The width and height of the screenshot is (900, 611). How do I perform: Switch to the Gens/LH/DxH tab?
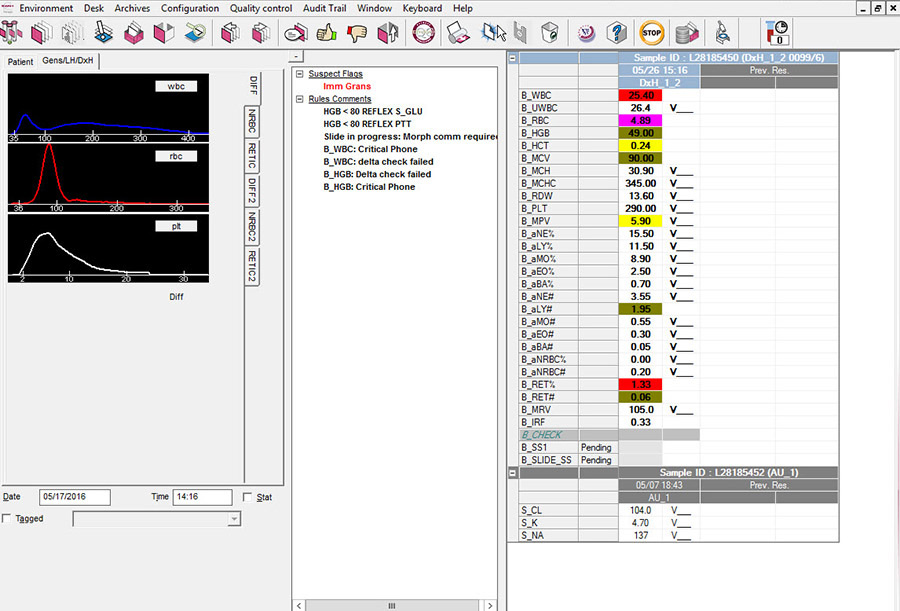[x=68, y=60]
